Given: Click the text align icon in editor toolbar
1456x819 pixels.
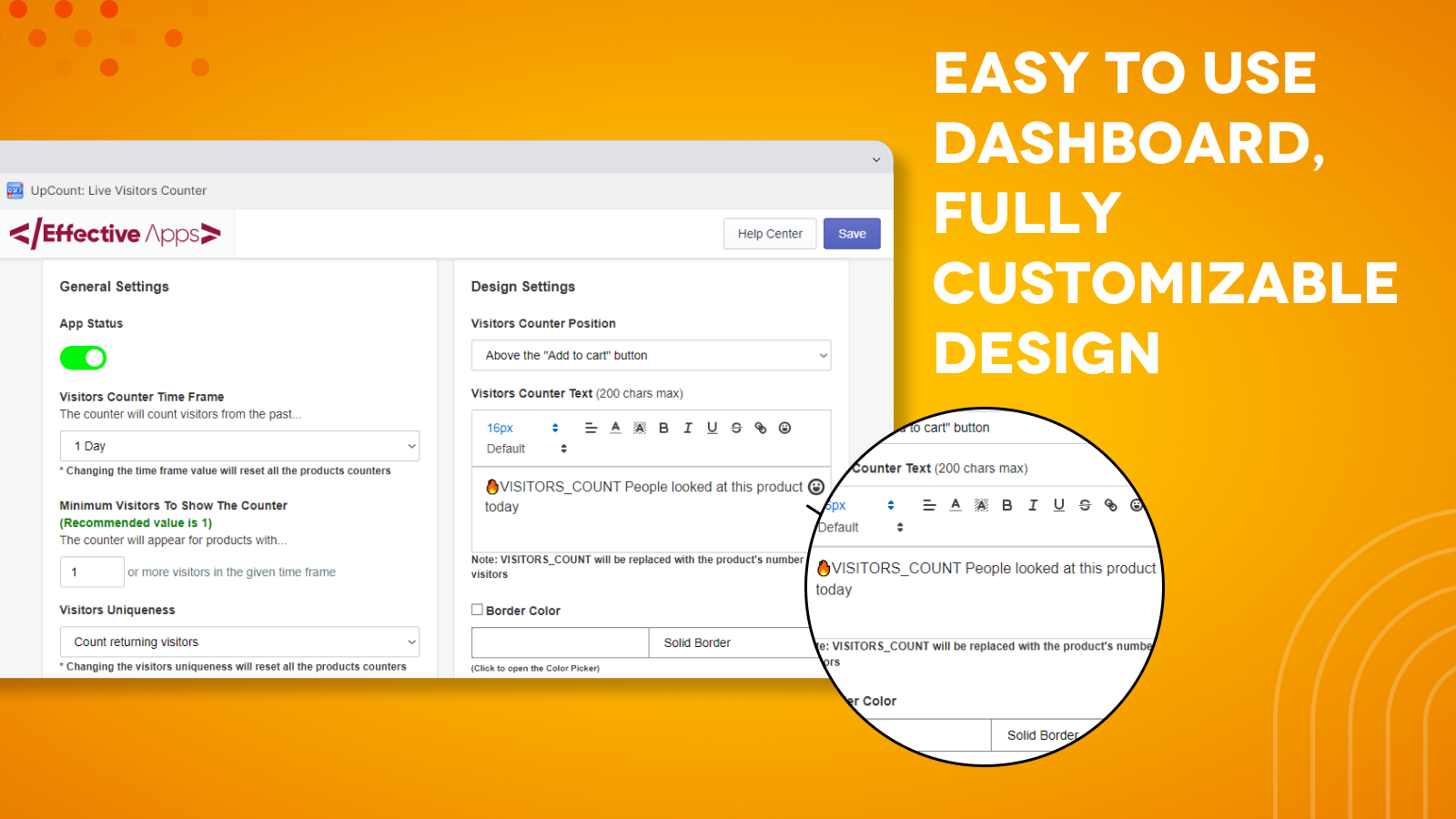Looking at the screenshot, I should pyautogui.click(x=591, y=428).
